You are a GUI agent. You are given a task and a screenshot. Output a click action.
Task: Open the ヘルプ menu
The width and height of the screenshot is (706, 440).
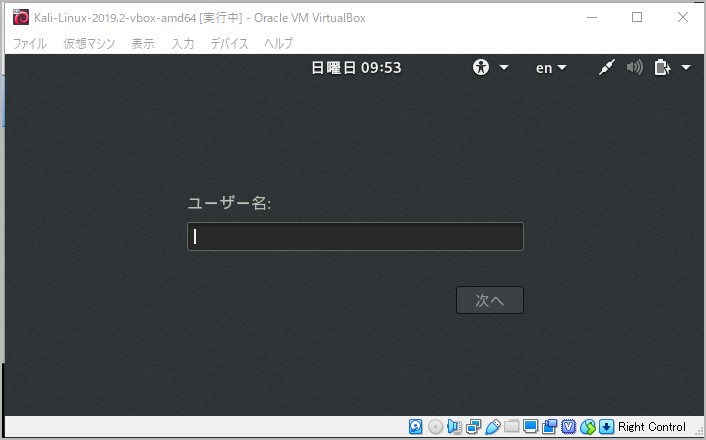279,44
